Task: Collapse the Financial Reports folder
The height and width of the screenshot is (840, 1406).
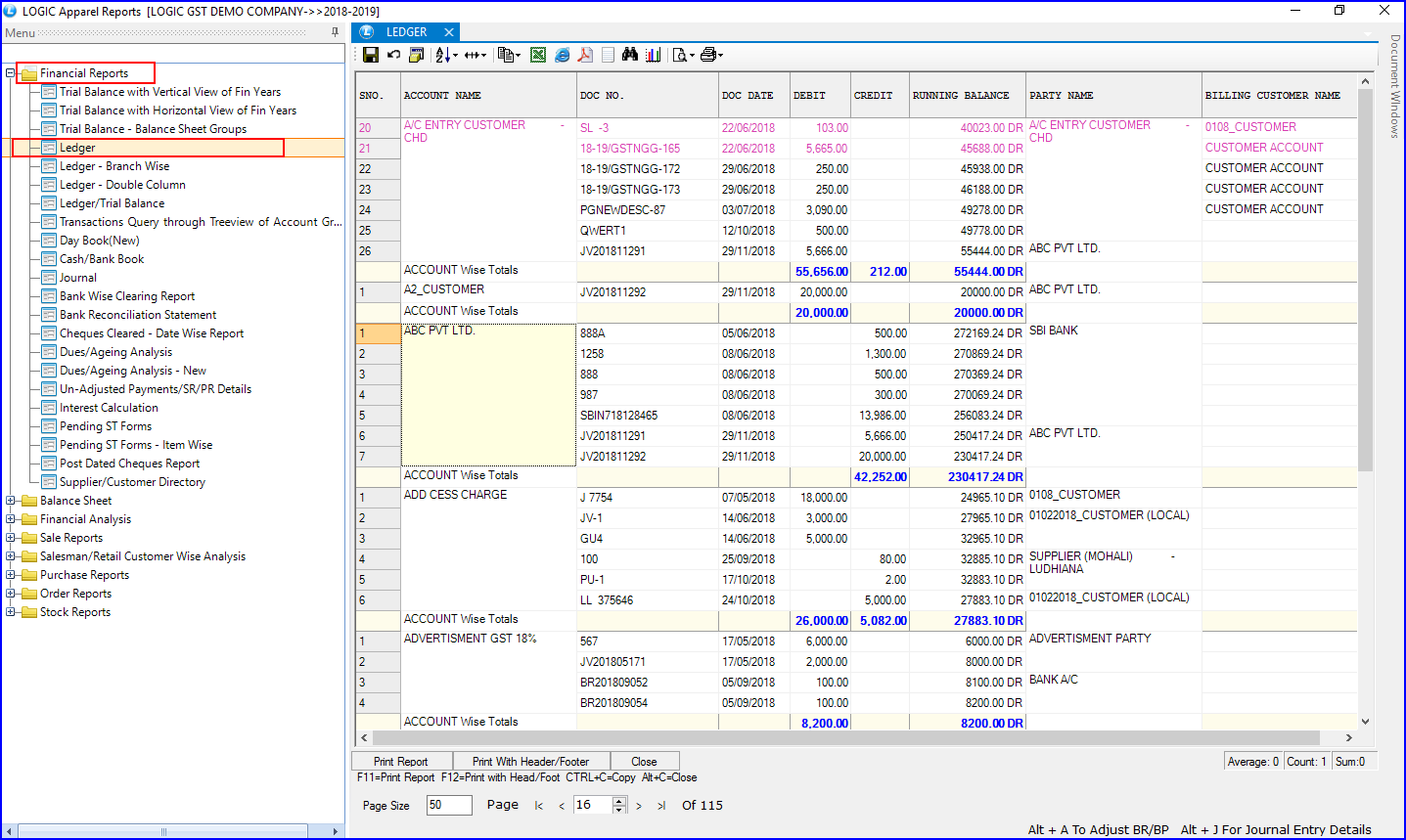Action: [x=10, y=73]
